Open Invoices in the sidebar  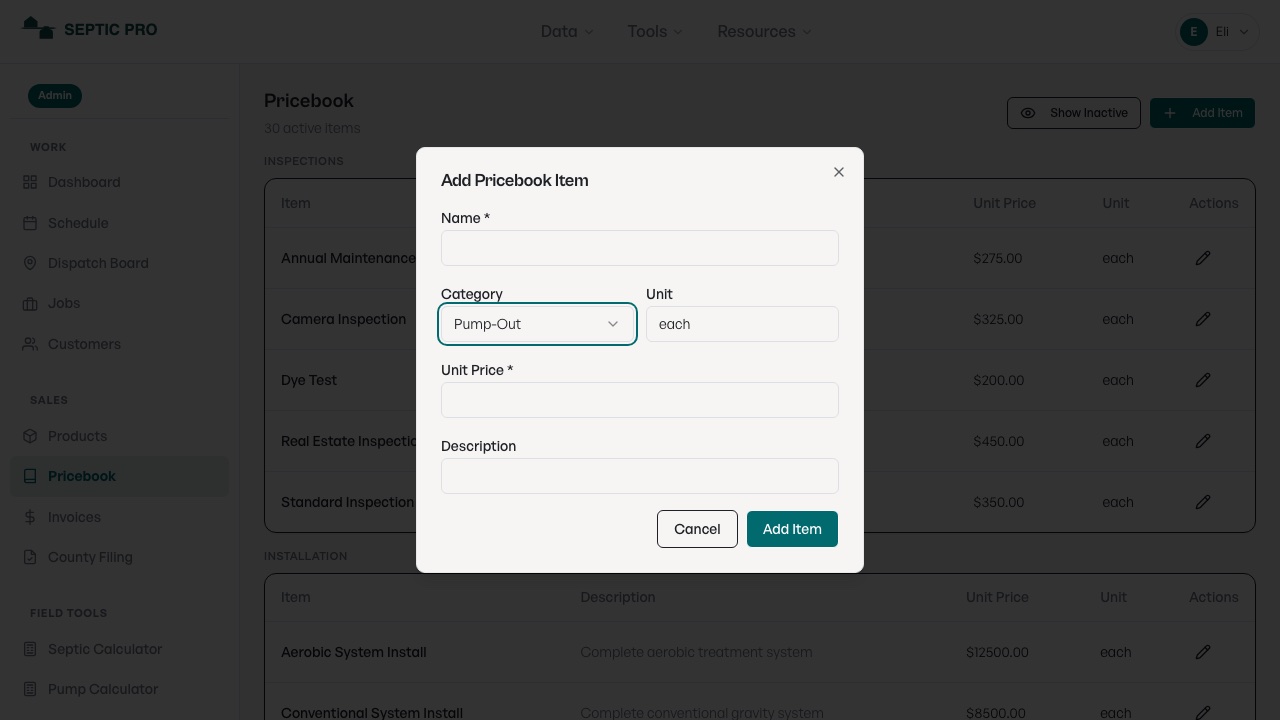click(119, 517)
